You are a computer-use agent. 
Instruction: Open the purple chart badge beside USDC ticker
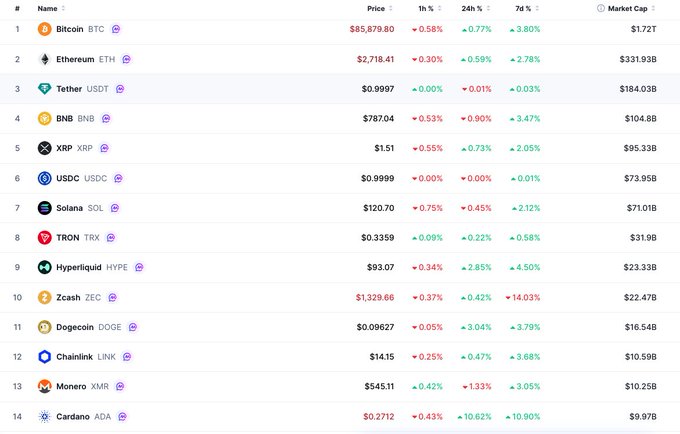(118, 178)
